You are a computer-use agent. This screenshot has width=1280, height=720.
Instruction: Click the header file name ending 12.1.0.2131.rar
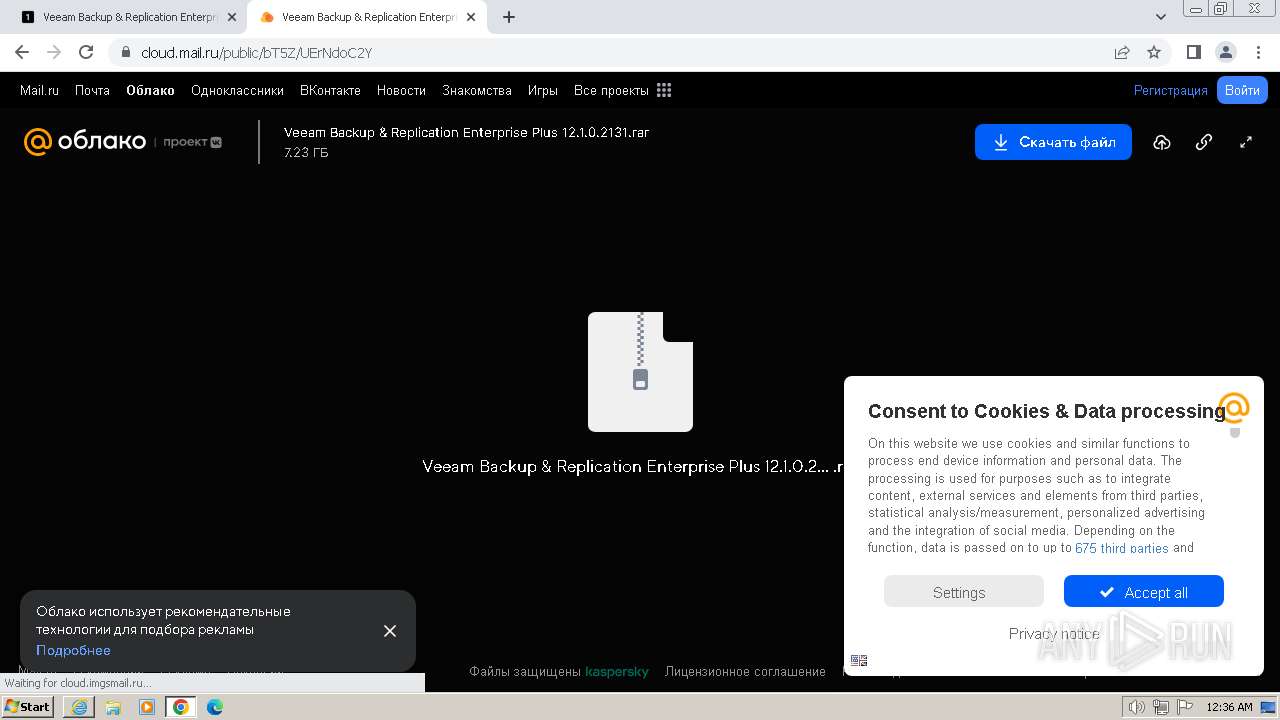(x=467, y=132)
